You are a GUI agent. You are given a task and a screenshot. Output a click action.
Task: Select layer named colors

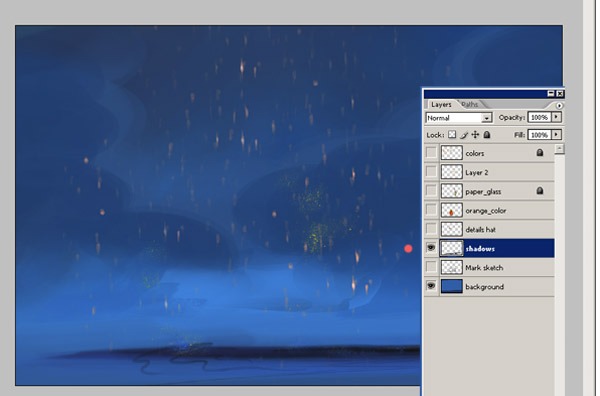(x=474, y=153)
